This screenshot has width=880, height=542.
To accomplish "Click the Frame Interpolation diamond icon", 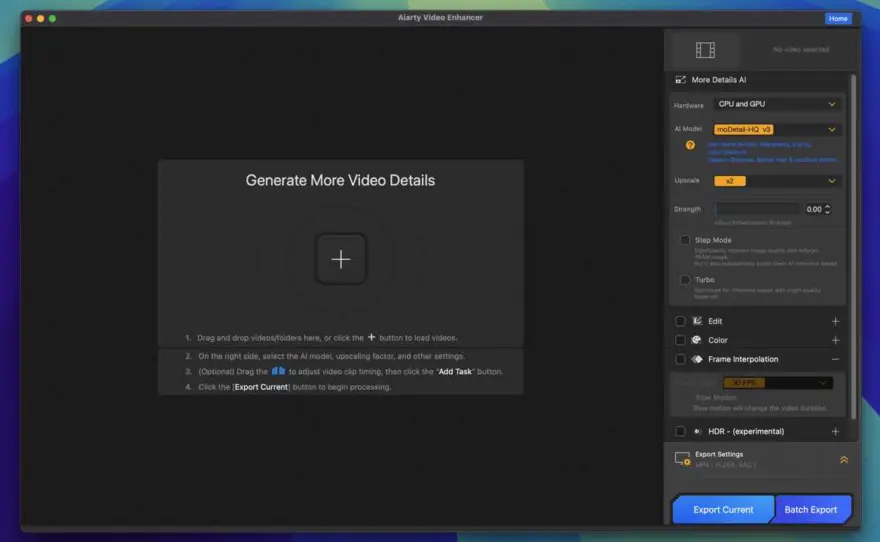I will point(697,359).
